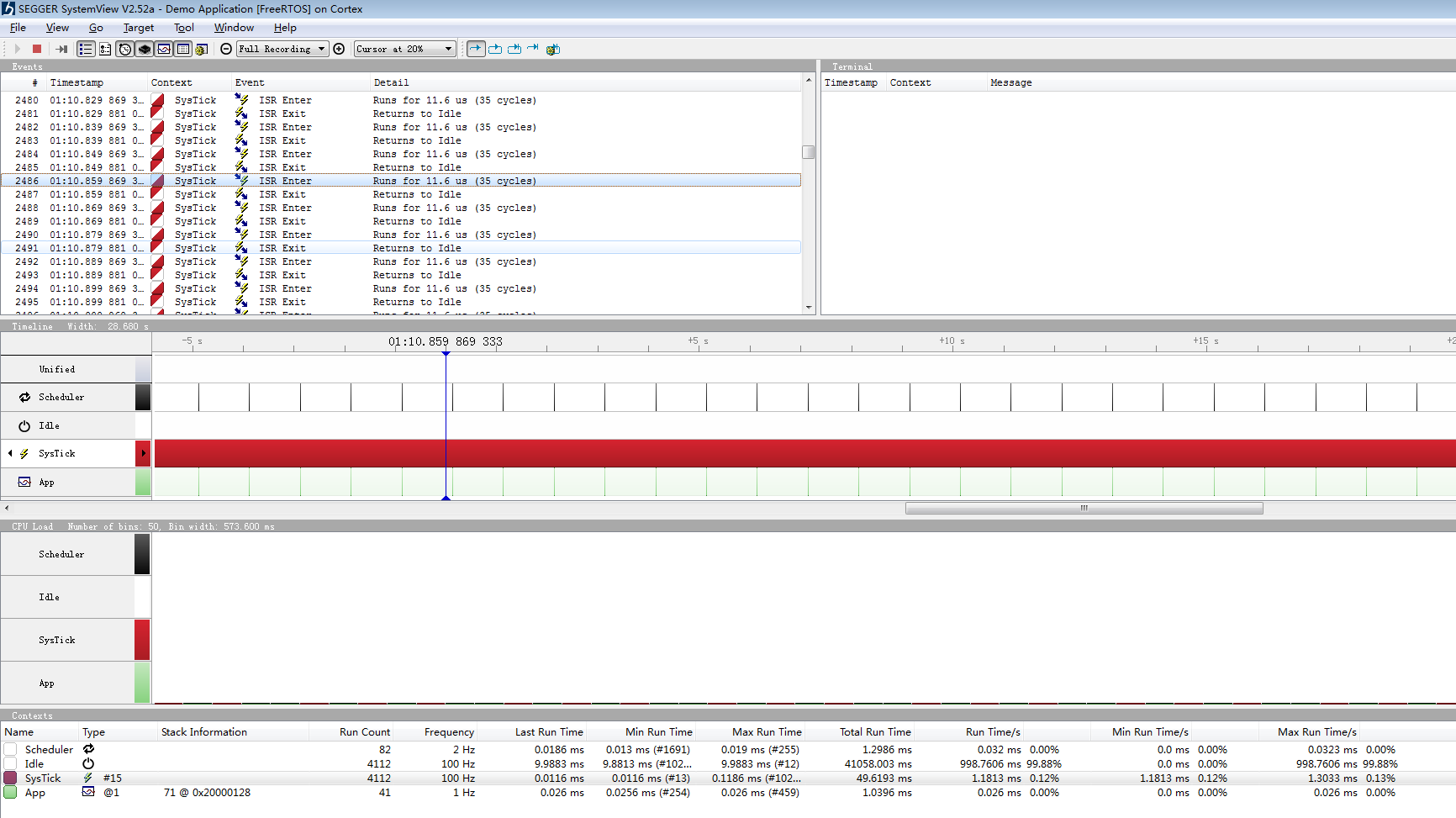Image resolution: width=1456 pixels, height=818 pixels.
Task: Expand SysTick details with the red right arrow
Action: (144, 453)
